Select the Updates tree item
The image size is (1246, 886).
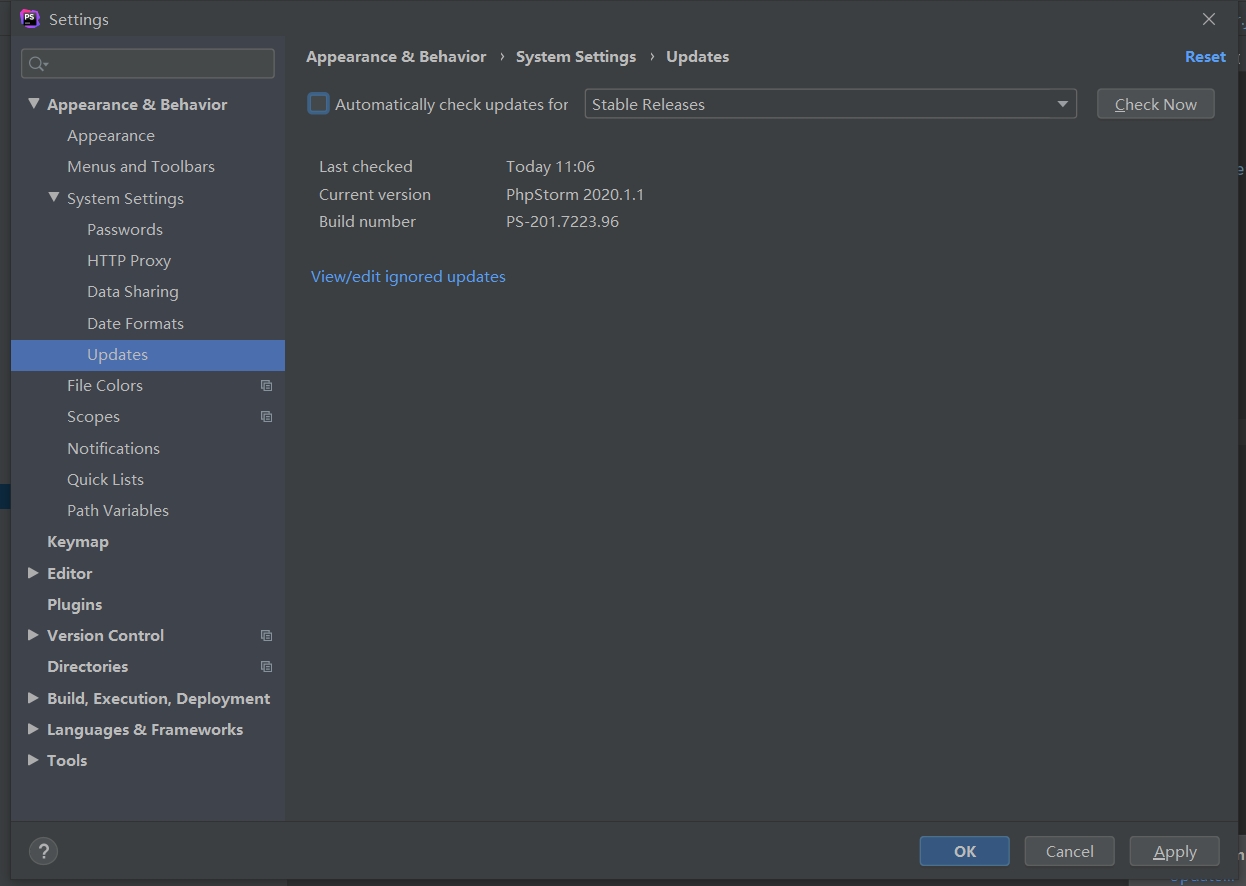click(x=148, y=355)
